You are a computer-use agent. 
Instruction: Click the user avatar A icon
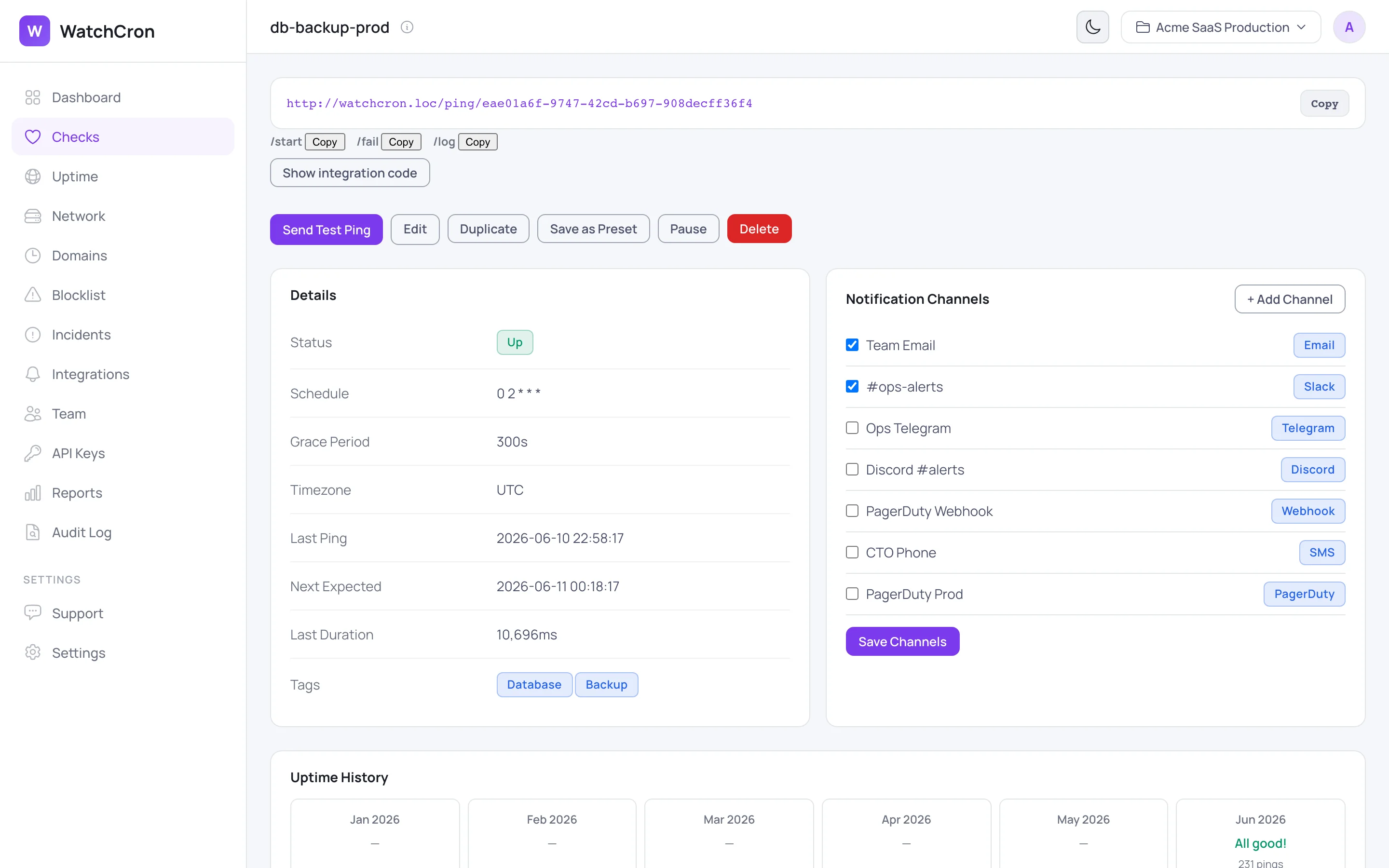click(x=1349, y=27)
